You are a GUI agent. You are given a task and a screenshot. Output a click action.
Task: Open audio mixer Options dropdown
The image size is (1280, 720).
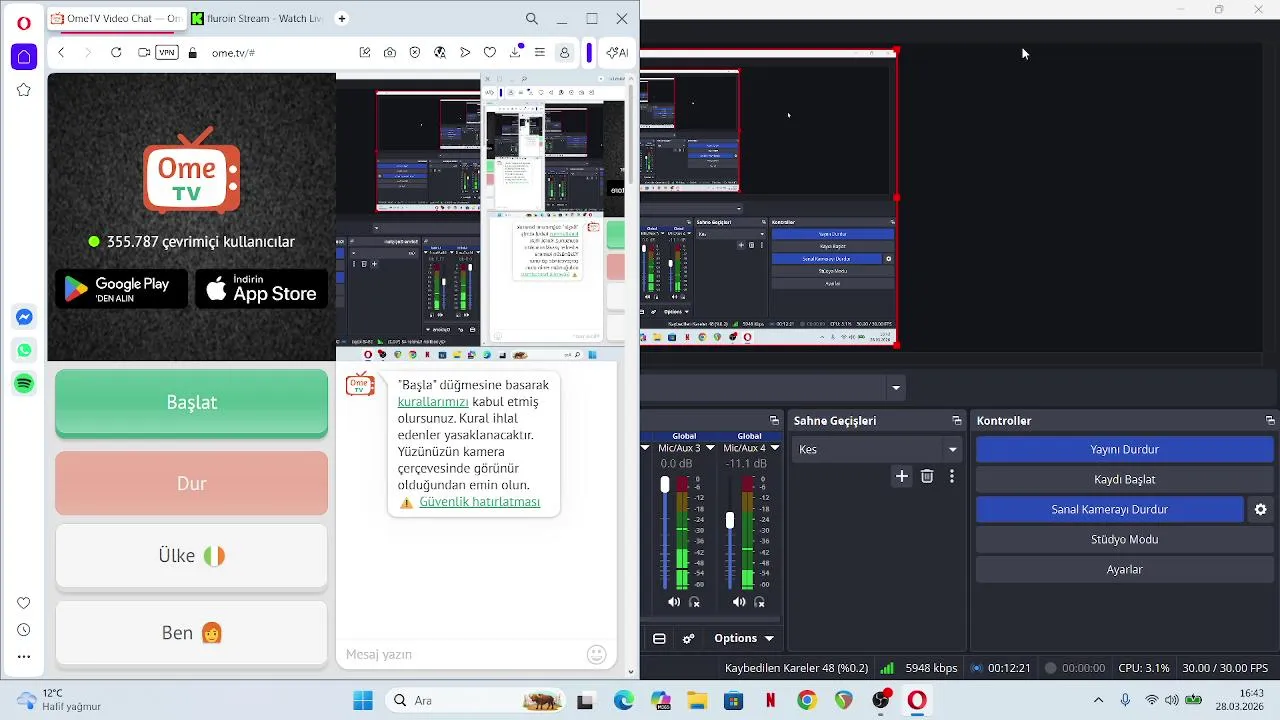745,639
